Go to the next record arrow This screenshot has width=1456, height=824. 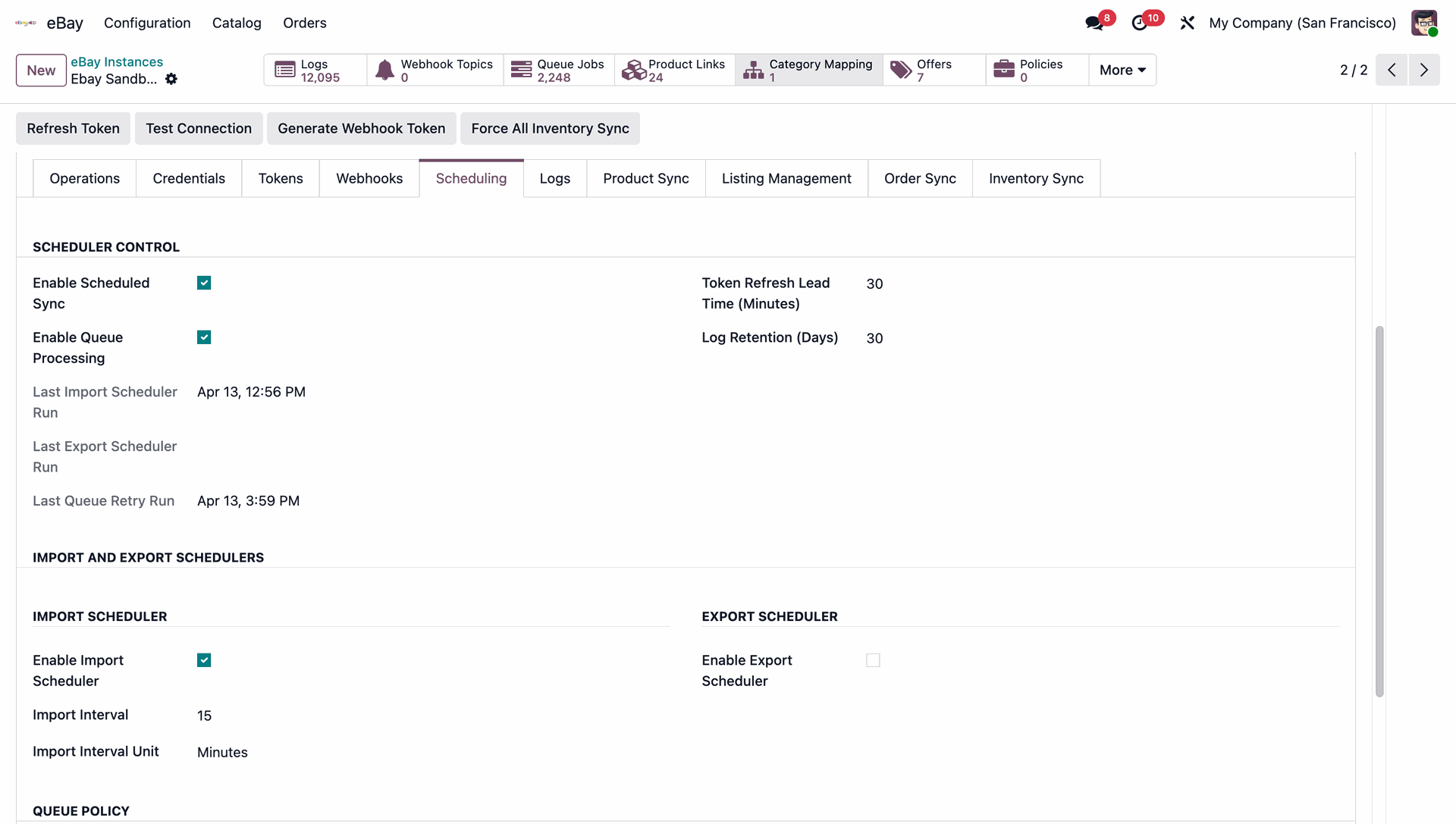(1424, 70)
